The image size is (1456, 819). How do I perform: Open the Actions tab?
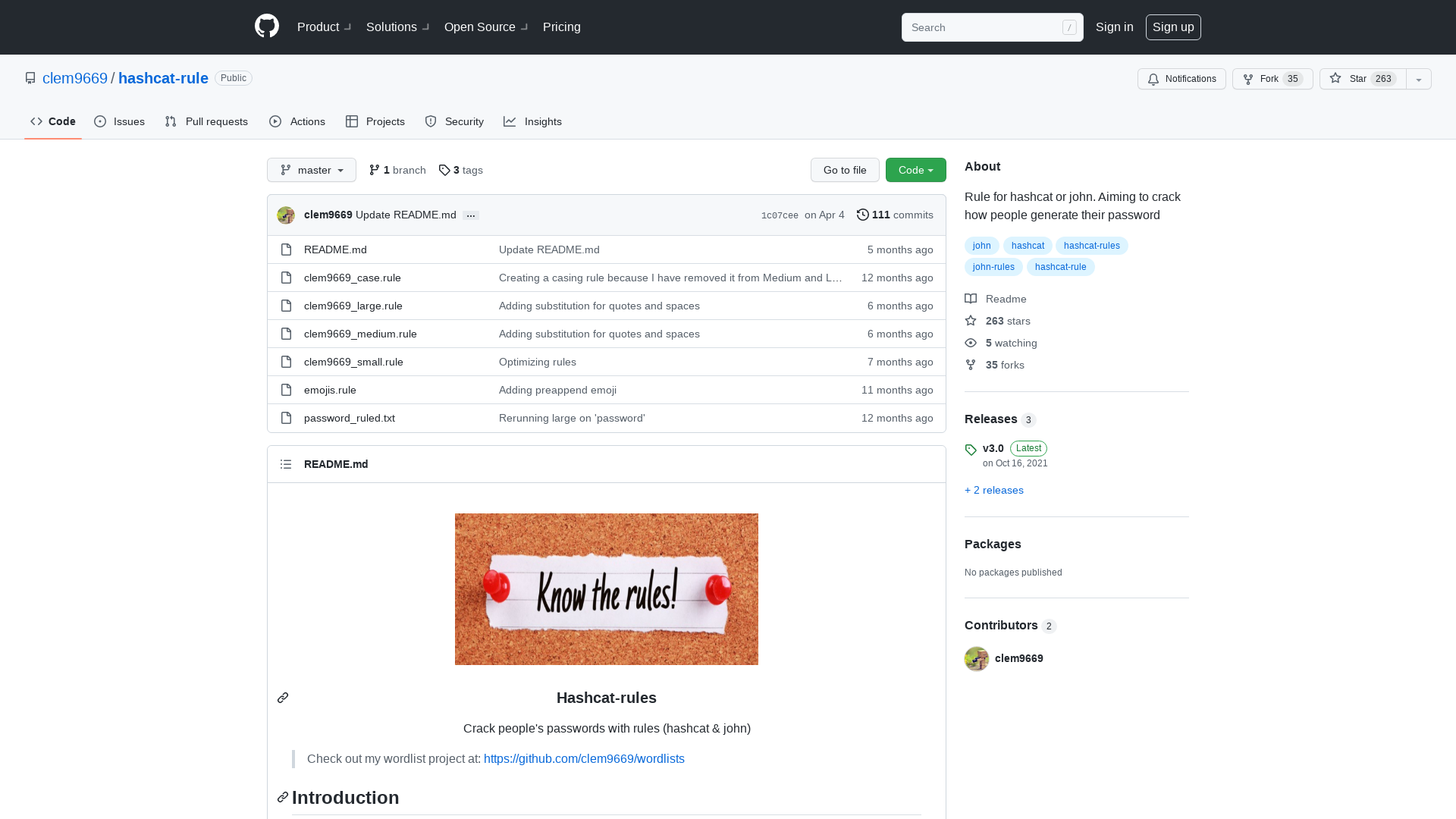(x=297, y=121)
